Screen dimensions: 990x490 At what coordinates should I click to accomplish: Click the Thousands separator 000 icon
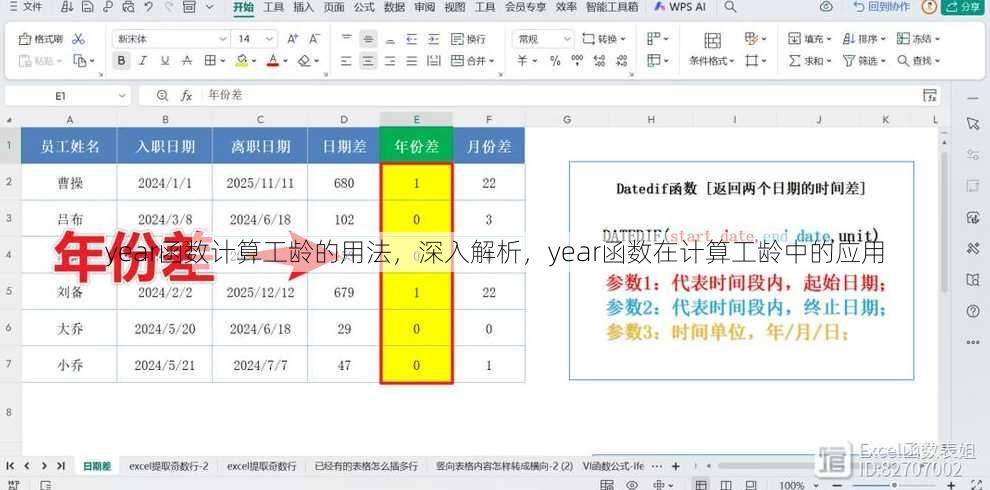pyautogui.click(x=577, y=61)
